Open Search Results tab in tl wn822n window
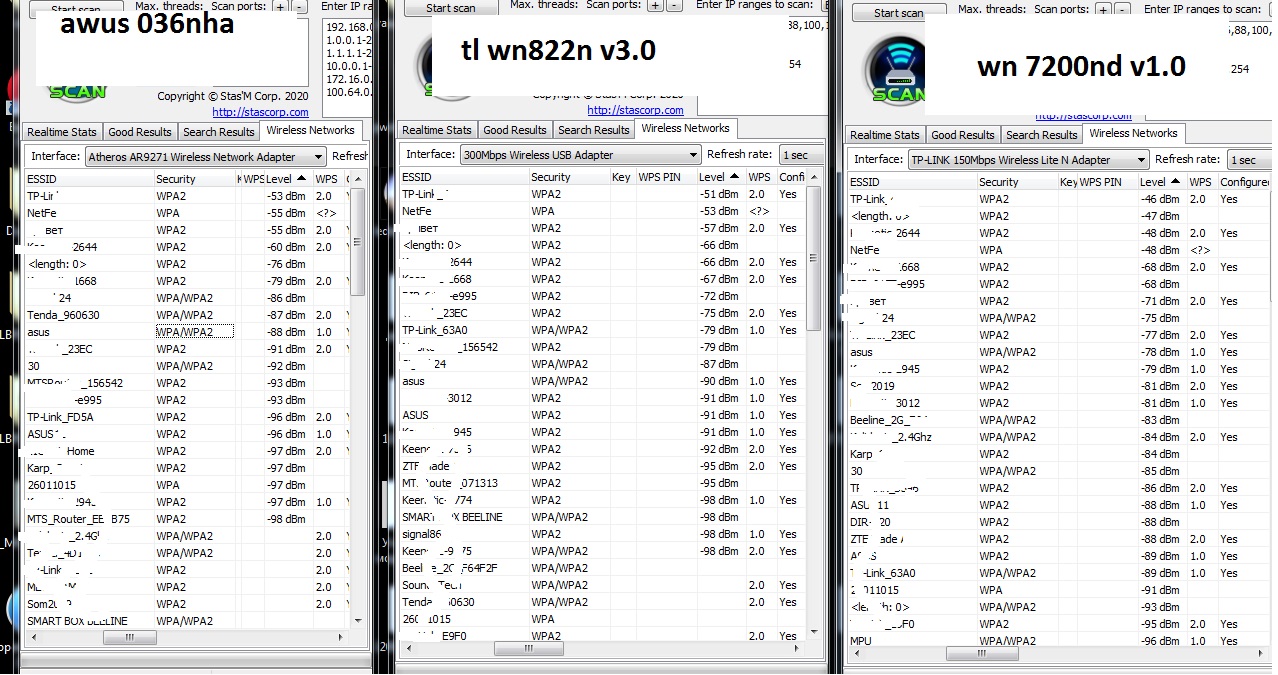The height and width of the screenshot is (675, 1278). tap(593, 130)
